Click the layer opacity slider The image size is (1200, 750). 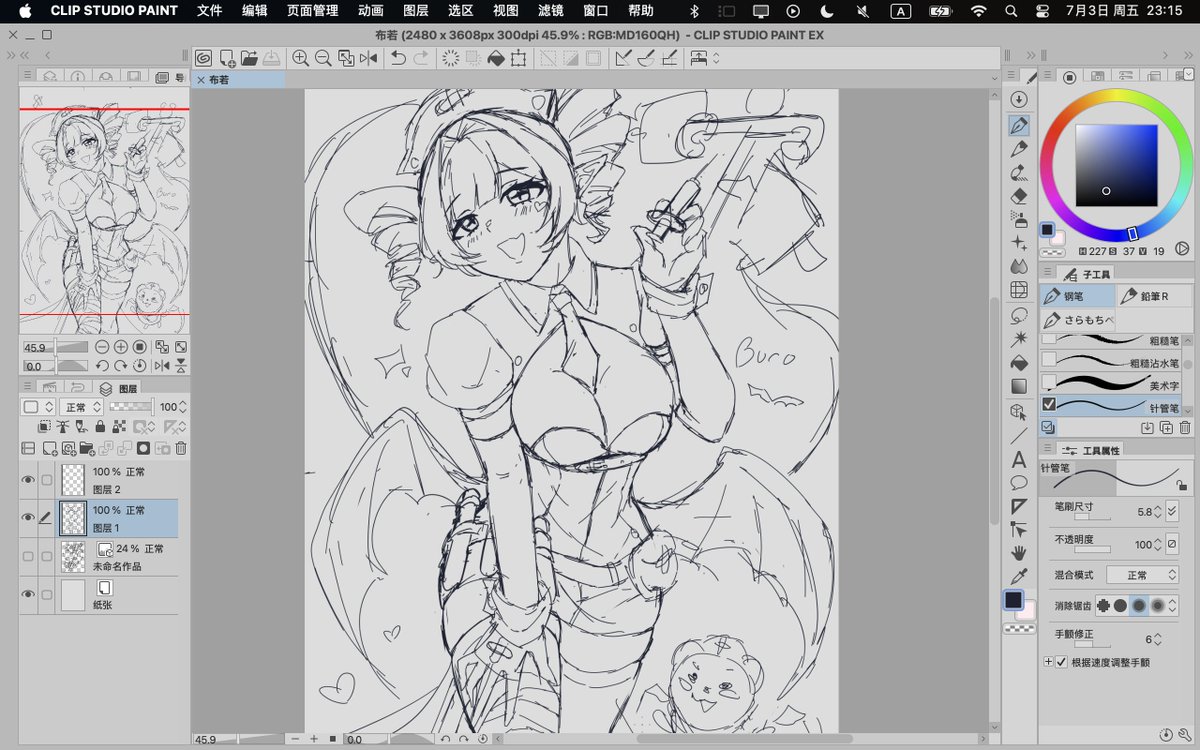(x=130, y=407)
